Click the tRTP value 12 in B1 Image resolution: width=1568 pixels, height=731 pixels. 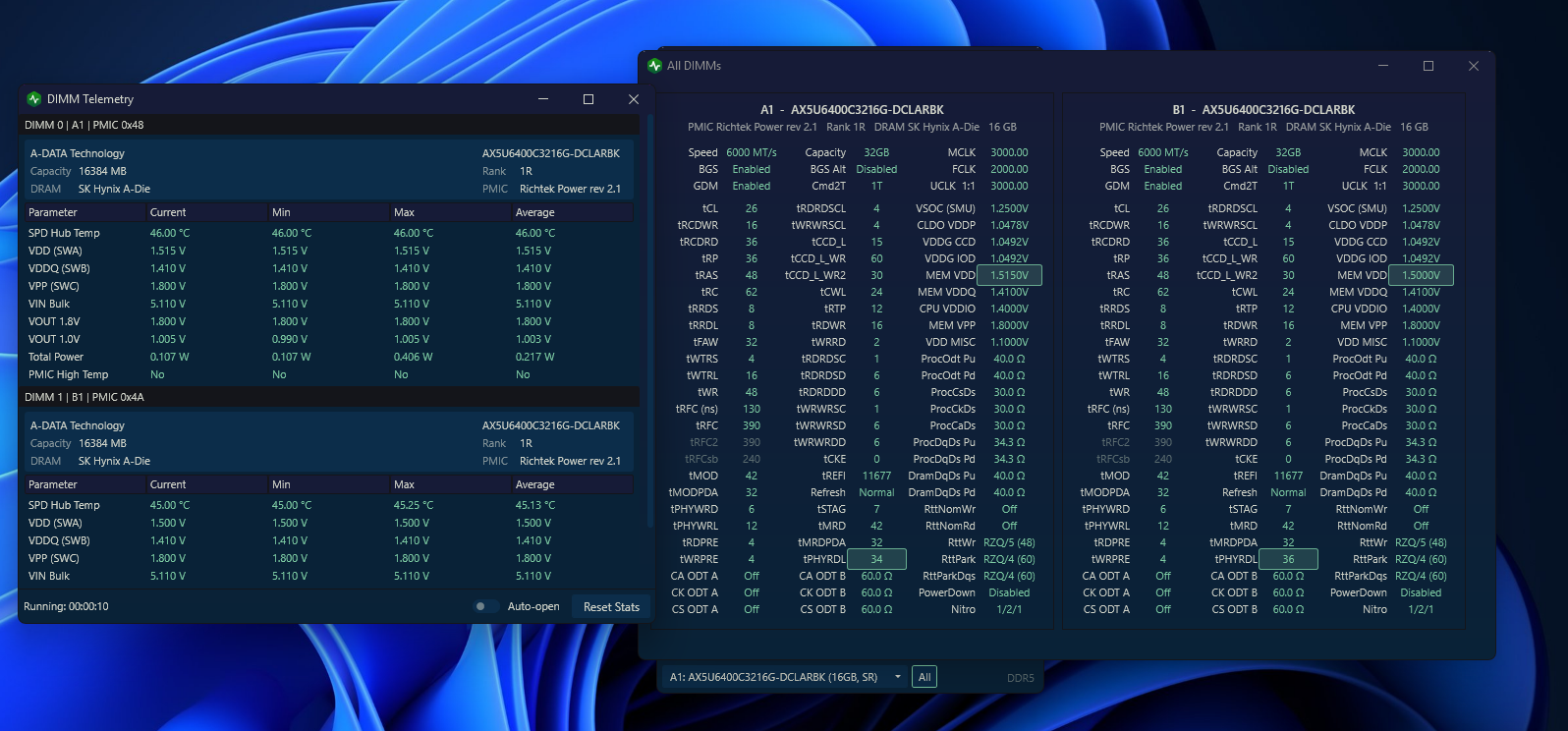[x=1288, y=309]
